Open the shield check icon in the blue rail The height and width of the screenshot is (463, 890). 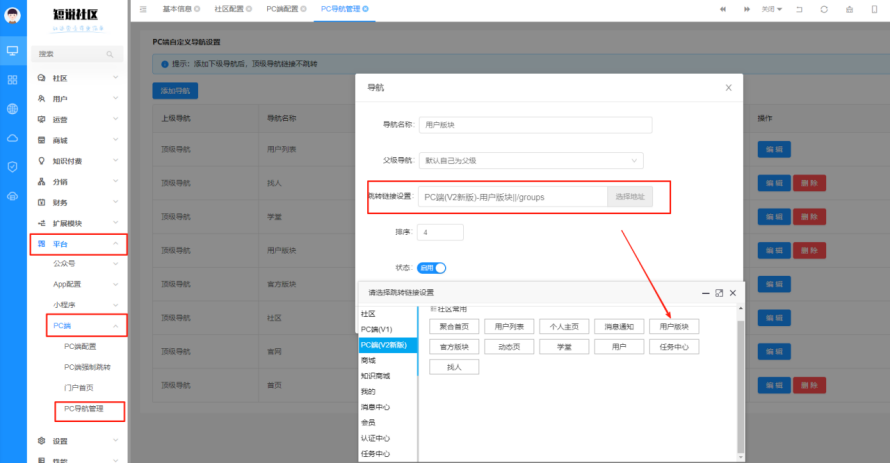12,167
